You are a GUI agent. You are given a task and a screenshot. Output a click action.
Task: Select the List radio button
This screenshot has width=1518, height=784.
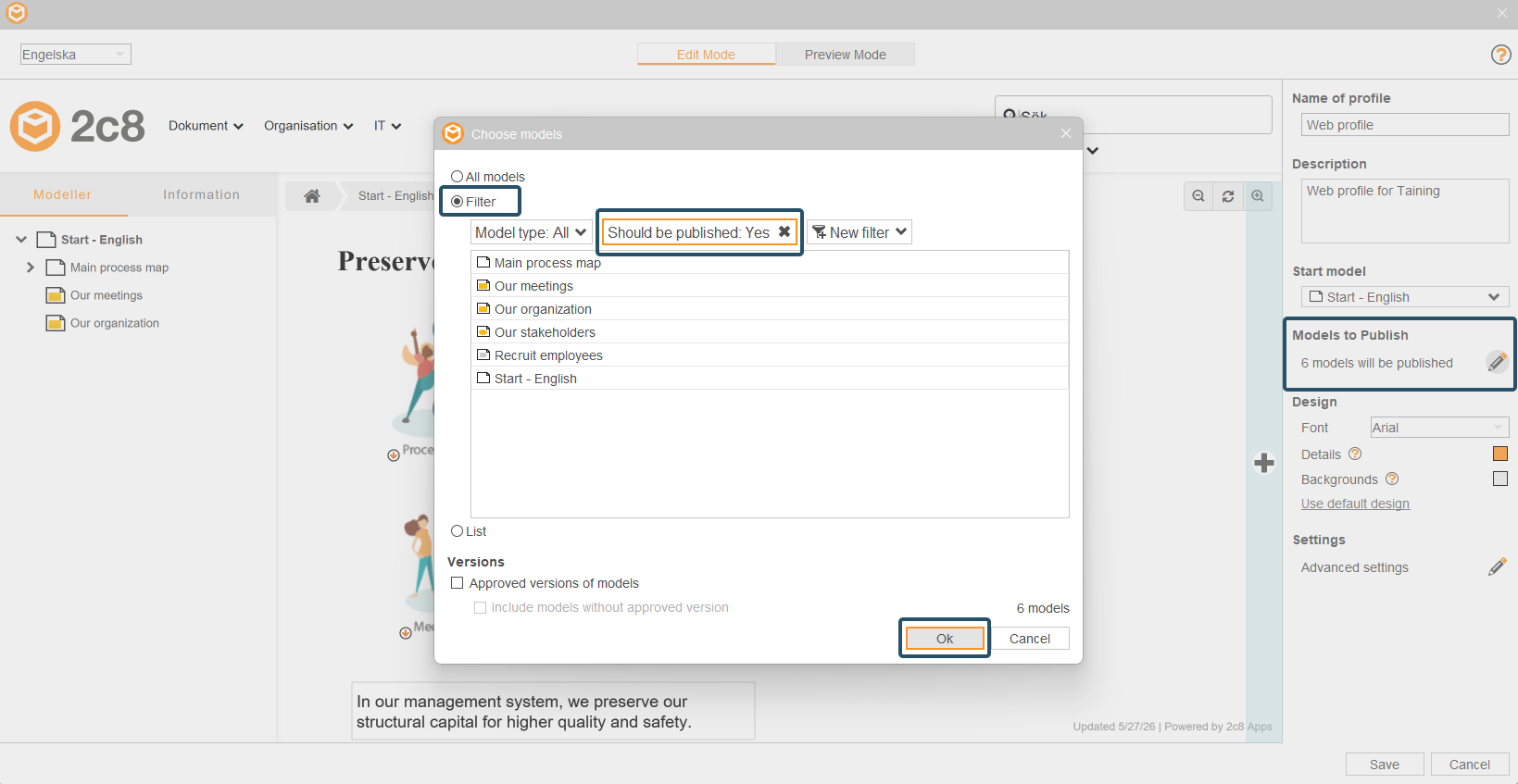(457, 530)
